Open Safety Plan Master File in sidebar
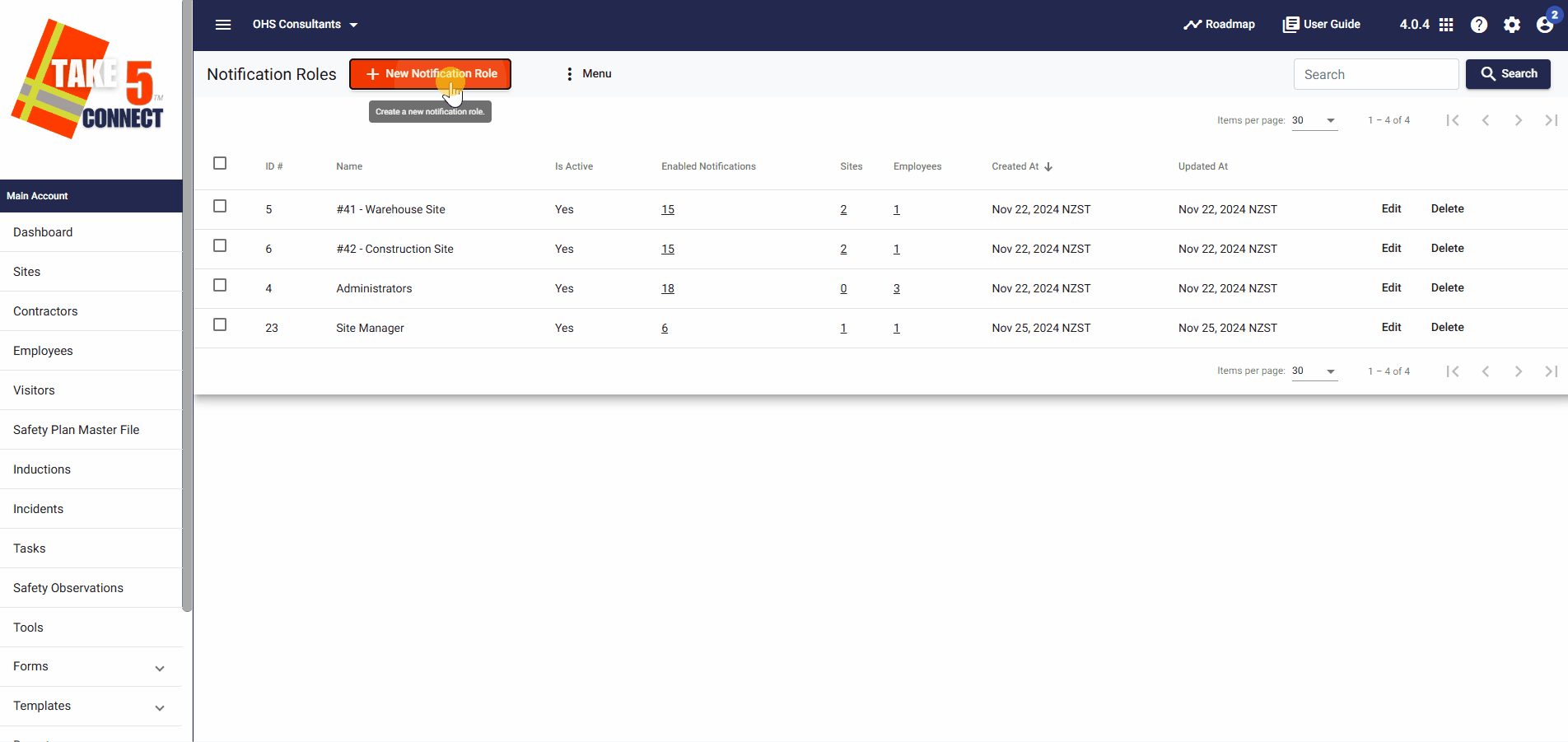The height and width of the screenshot is (742, 1568). [x=91, y=430]
